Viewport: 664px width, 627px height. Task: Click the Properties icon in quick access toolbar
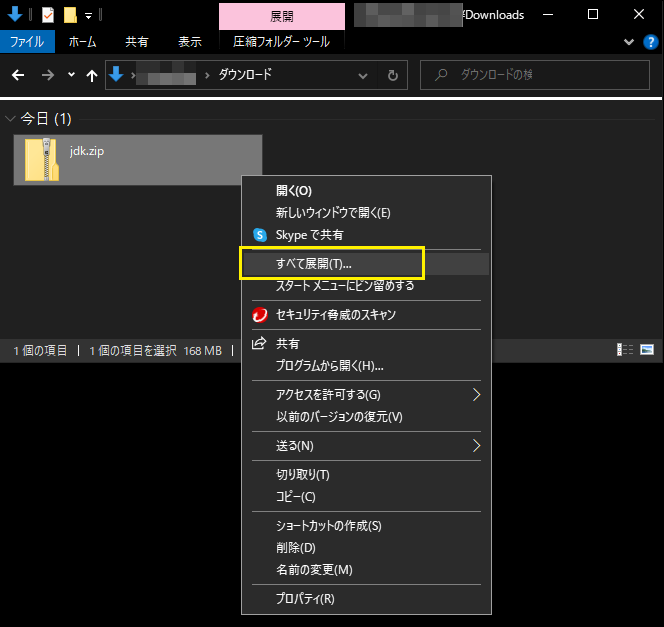(x=47, y=15)
